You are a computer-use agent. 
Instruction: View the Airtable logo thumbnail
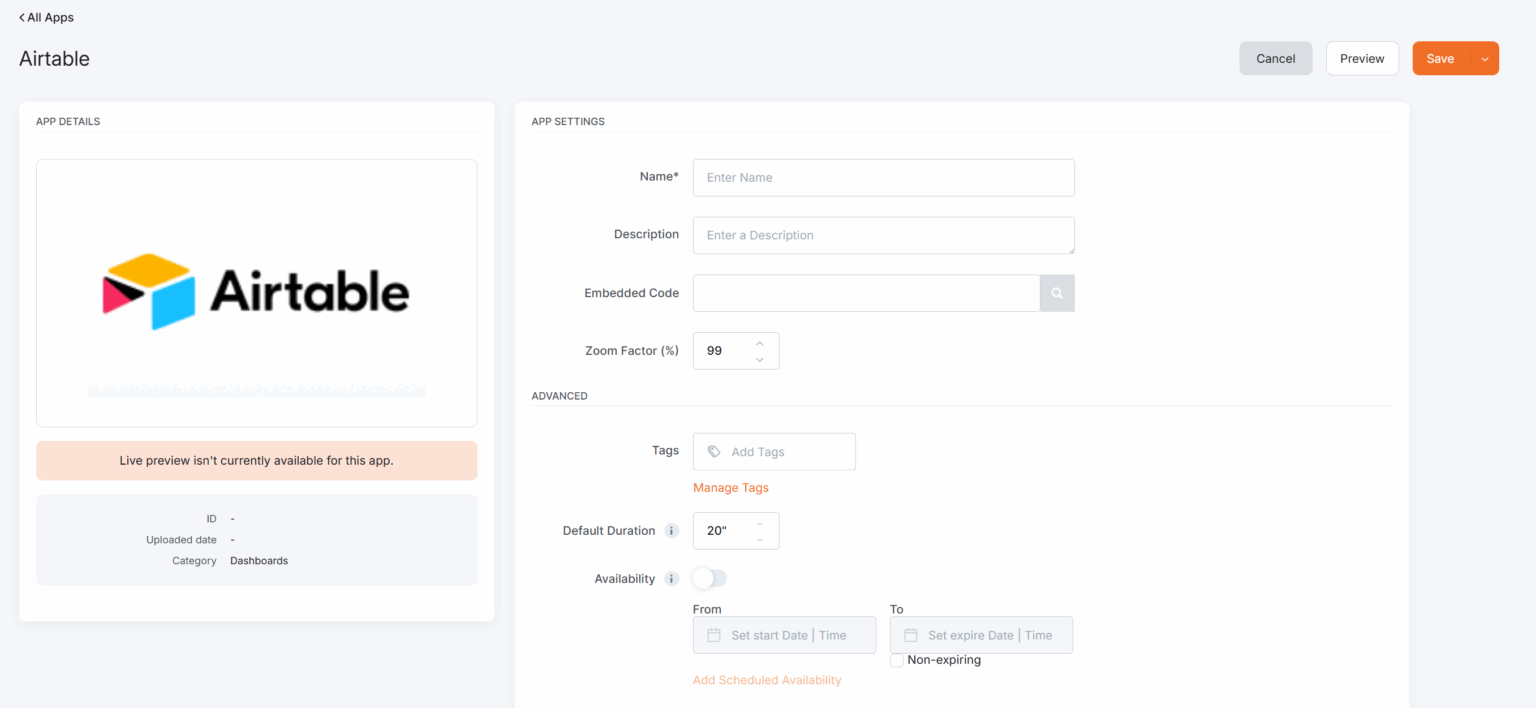click(x=256, y=292)
